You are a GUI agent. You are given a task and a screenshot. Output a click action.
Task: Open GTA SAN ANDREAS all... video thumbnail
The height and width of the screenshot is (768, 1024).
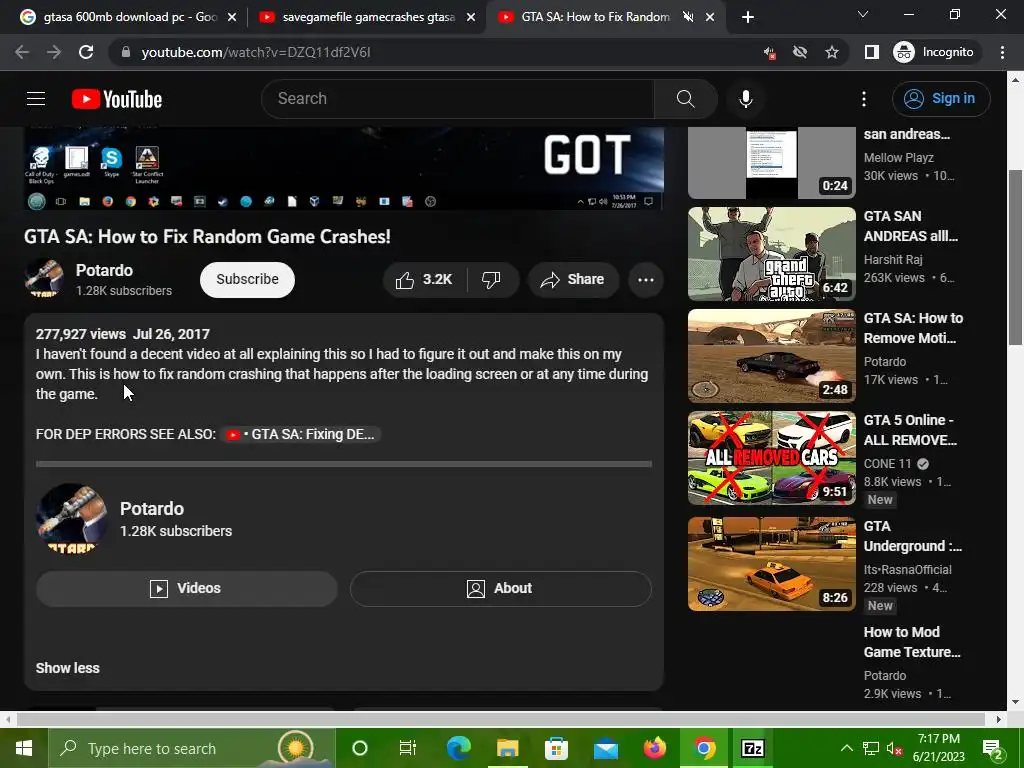(x=771, y=254)
